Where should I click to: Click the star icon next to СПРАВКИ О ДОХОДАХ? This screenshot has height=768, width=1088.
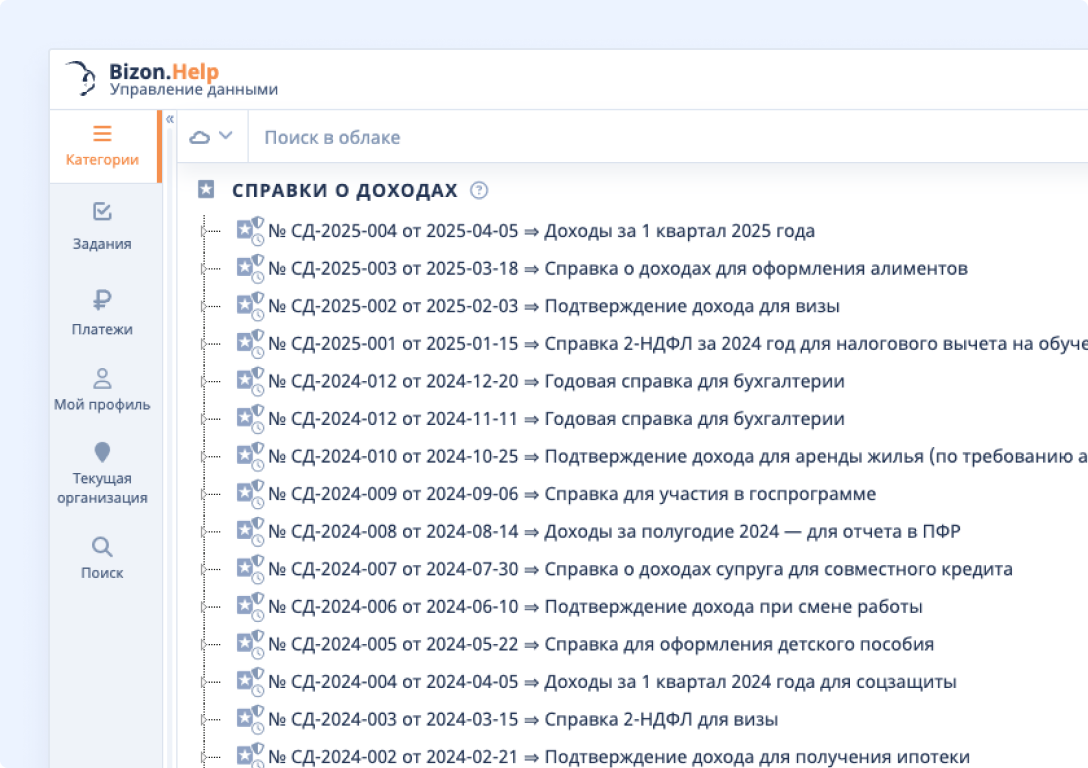[x=206, y=188]
